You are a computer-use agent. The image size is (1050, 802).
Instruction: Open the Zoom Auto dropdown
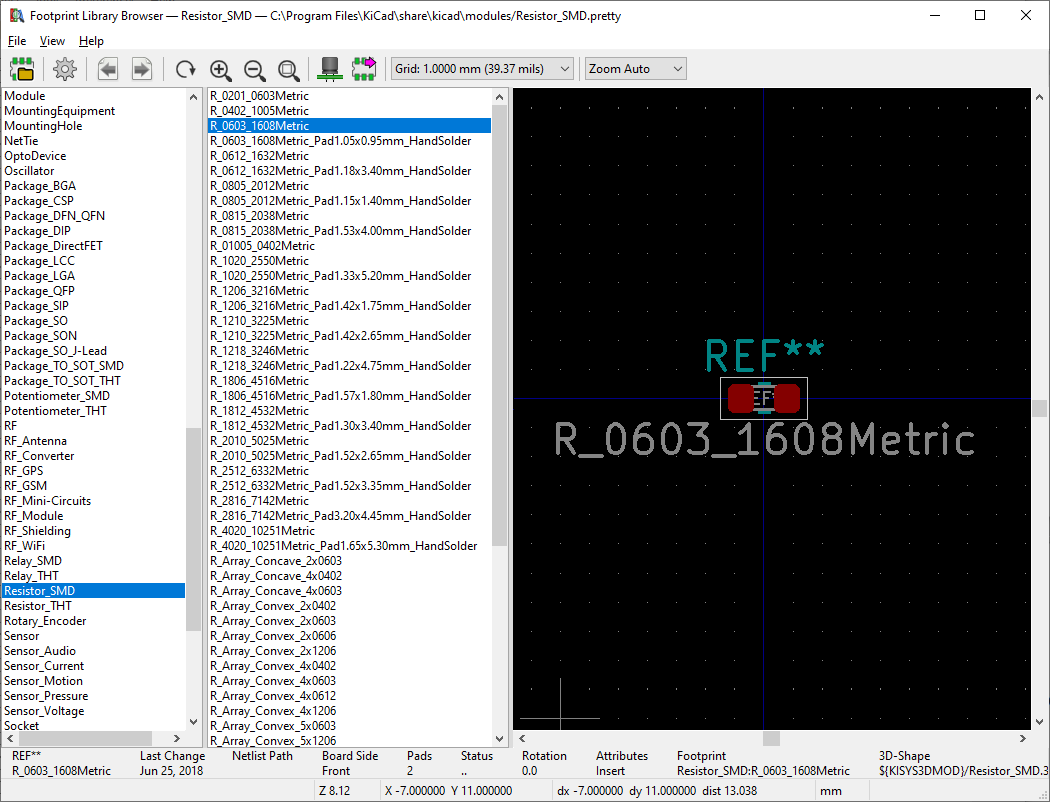coord(635,68)
